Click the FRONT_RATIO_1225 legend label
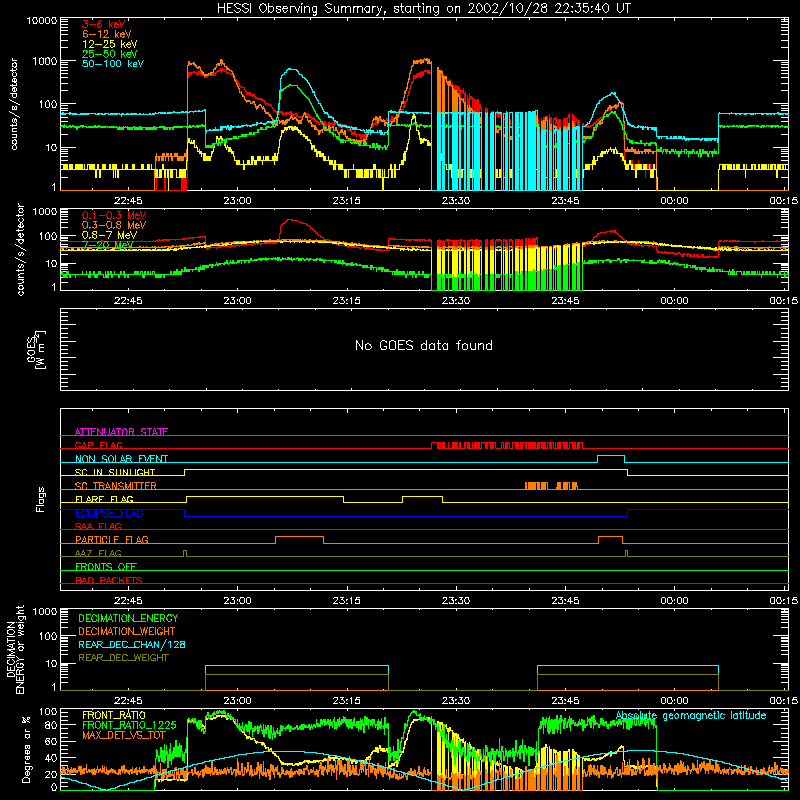 pyautogui.click(x=129, y=725)
